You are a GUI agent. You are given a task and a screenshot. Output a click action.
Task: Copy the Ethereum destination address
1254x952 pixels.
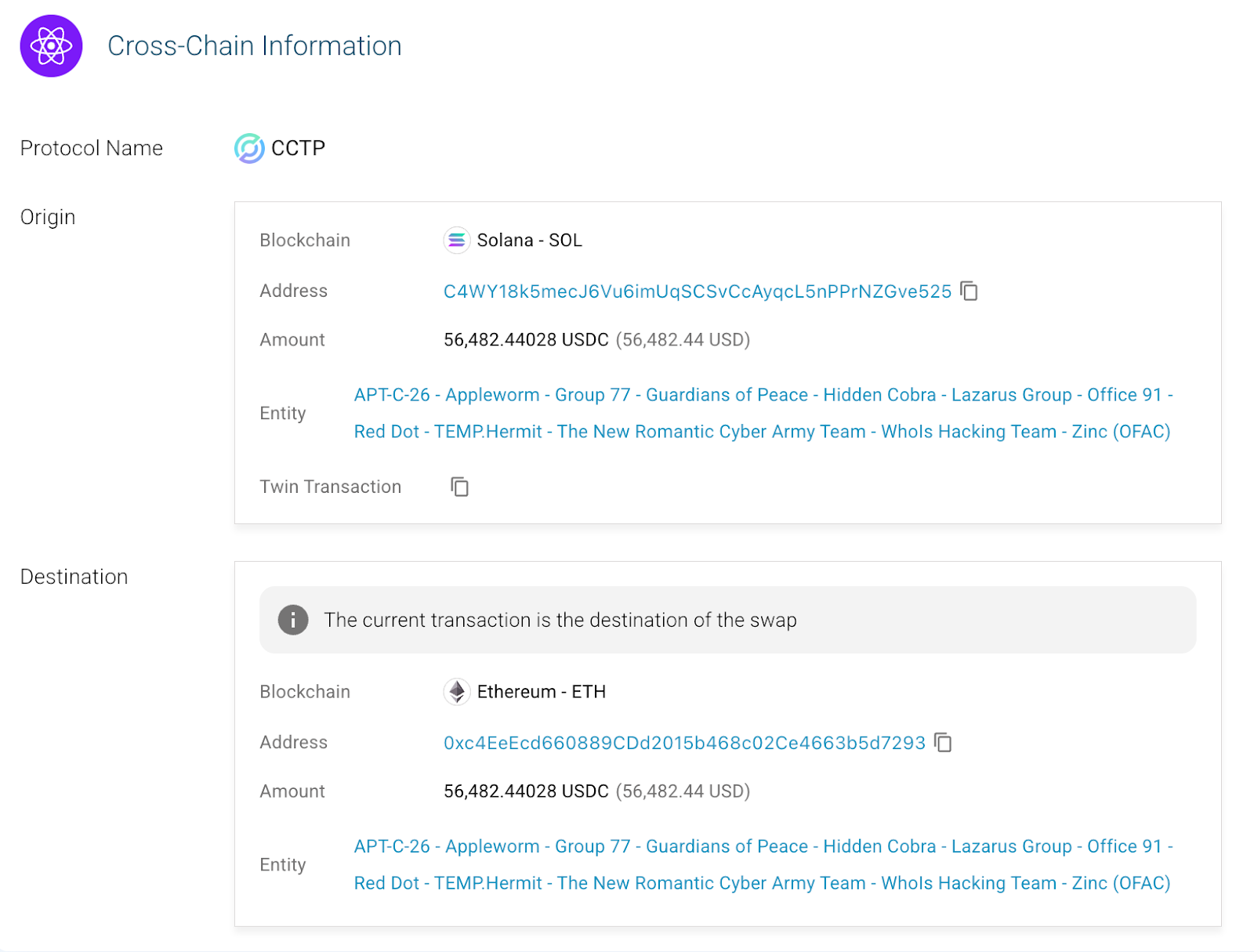[944, 743]
